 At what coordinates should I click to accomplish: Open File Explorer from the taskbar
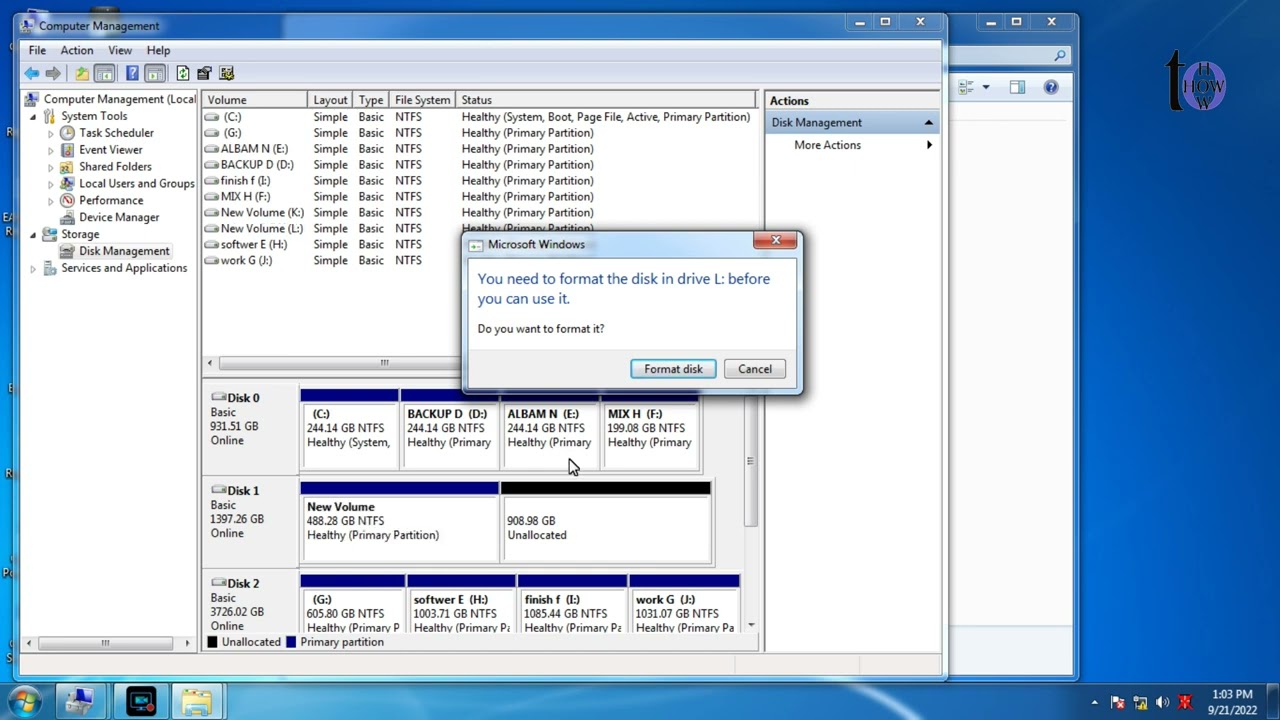(x=197, y=701)
